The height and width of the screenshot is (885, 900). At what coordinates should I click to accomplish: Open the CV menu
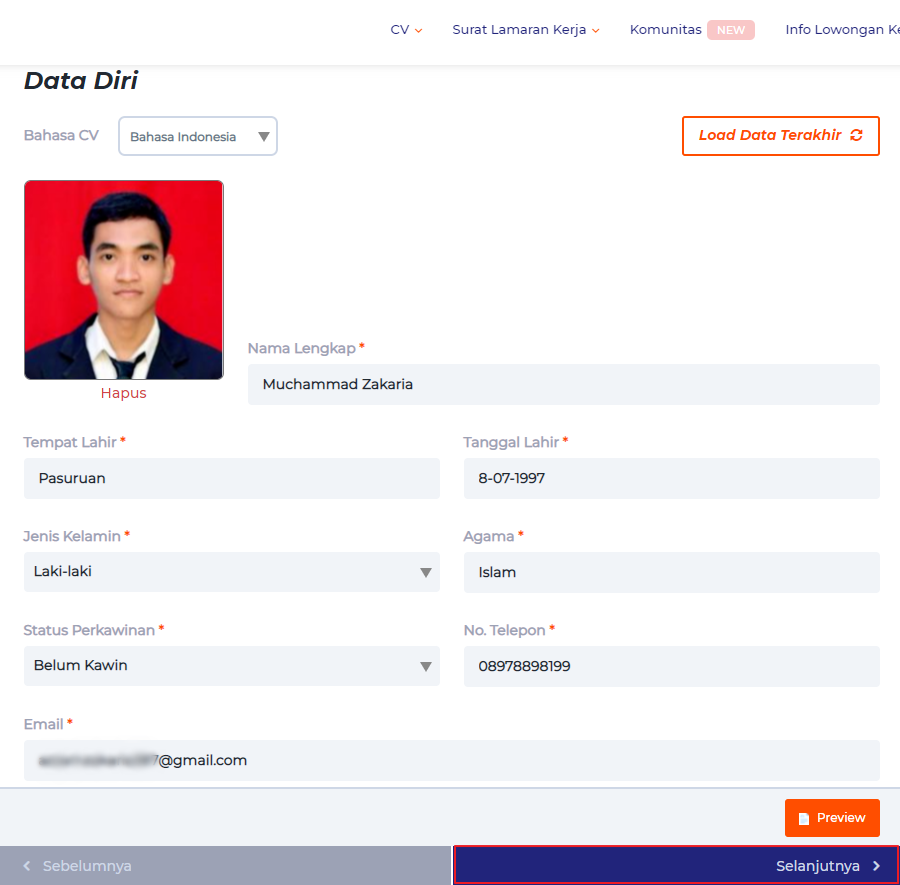pyautogui.click(x=406, y=30)
